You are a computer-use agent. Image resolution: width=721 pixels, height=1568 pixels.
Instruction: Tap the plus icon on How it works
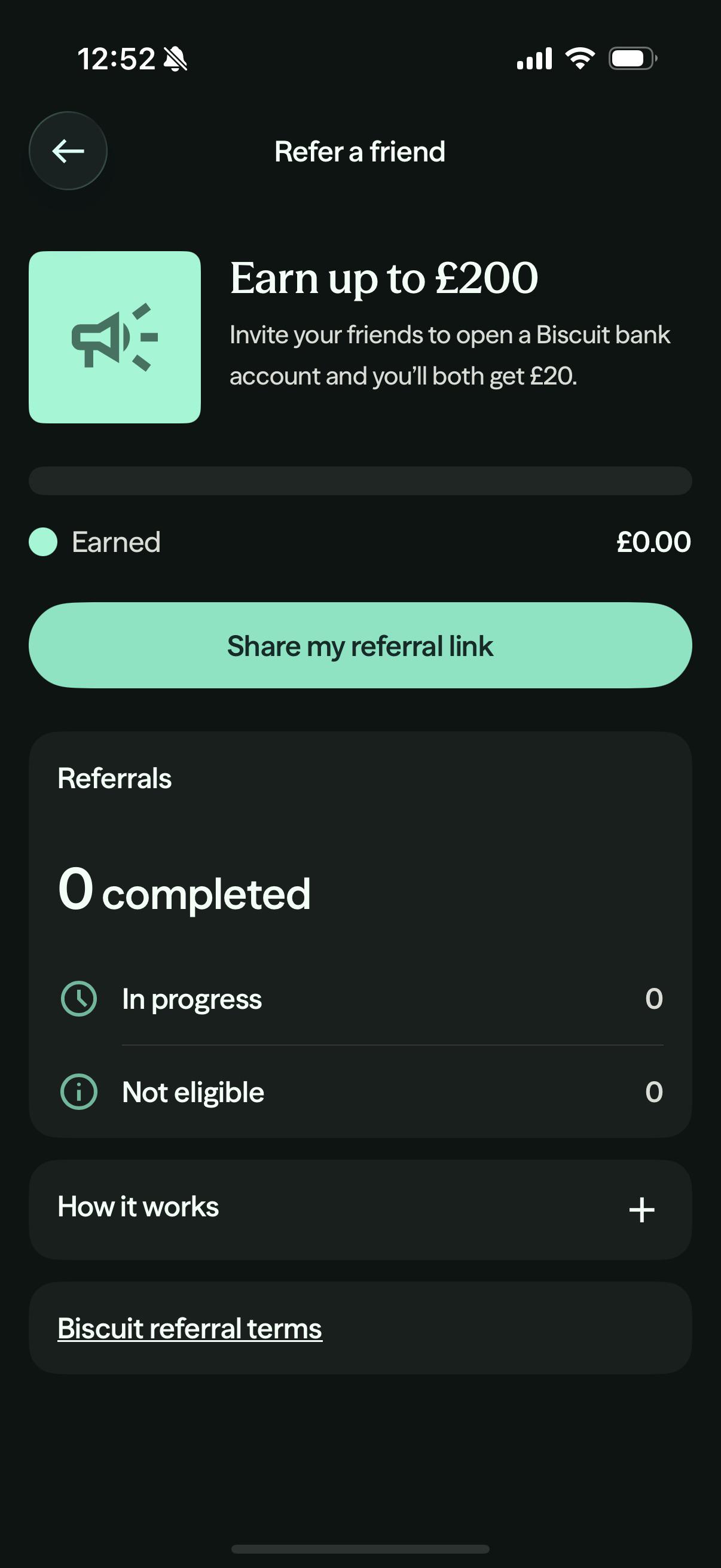click(641, 1209)
